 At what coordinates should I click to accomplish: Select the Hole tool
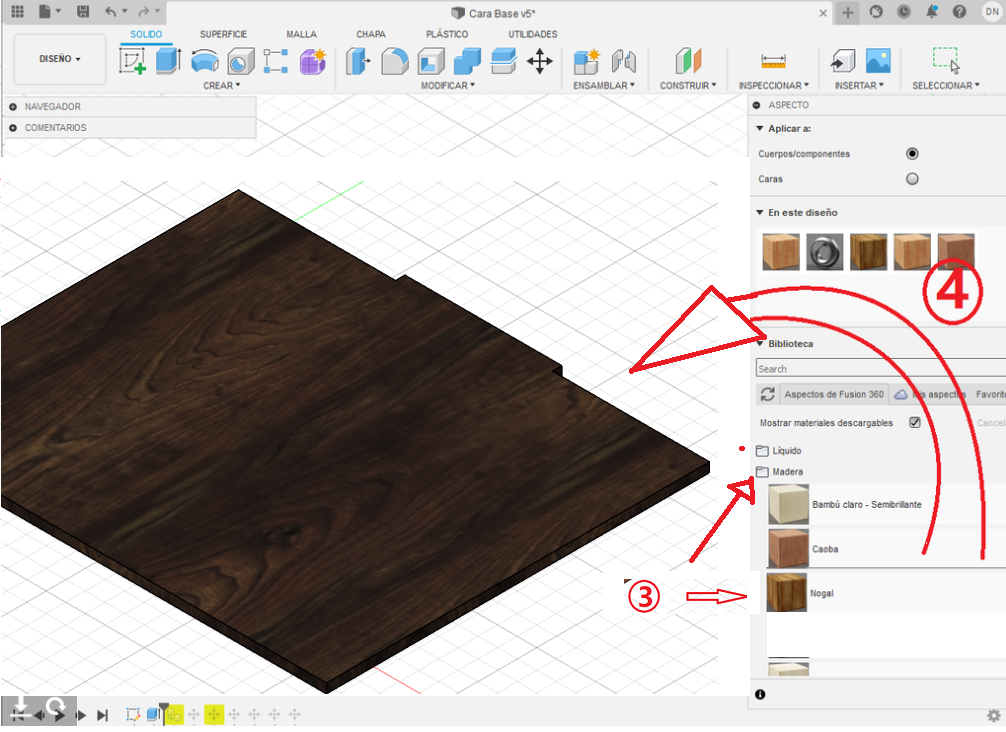(x=241, y=61)
